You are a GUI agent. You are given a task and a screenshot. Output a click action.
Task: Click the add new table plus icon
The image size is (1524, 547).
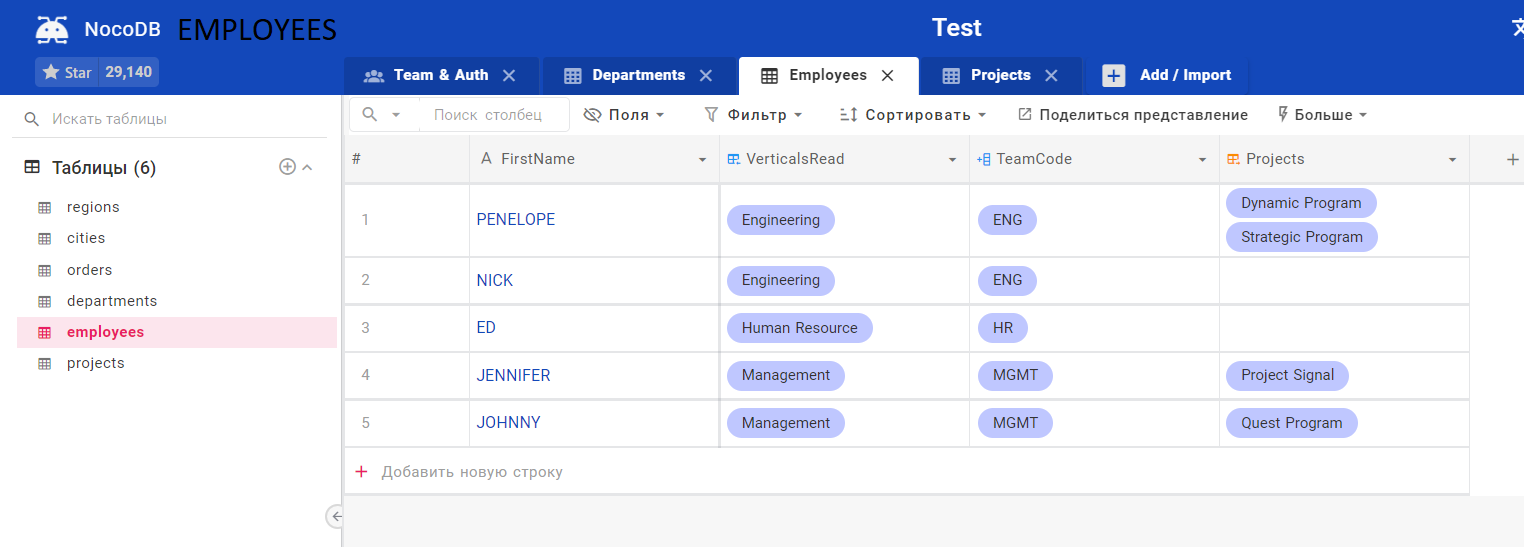pos(287,167)
